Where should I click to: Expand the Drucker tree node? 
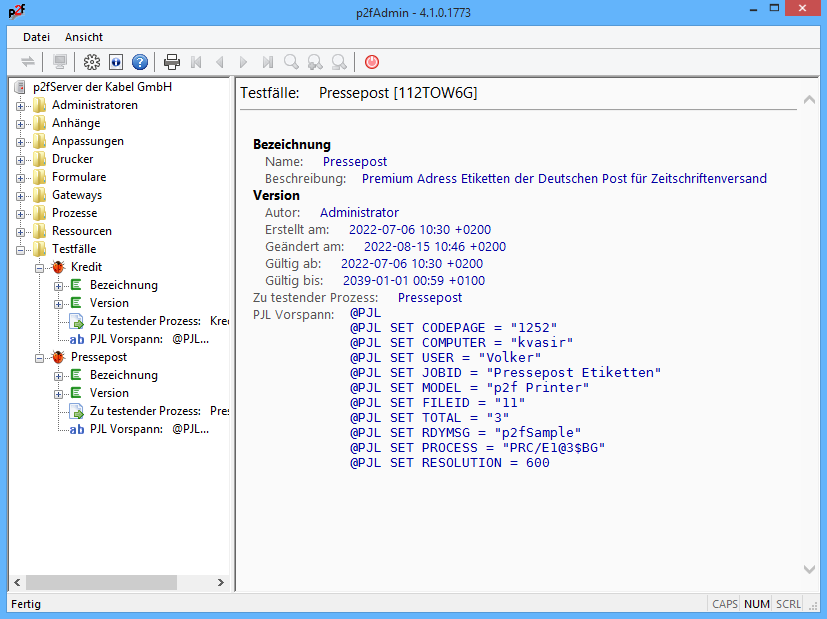tap(21, 159)
